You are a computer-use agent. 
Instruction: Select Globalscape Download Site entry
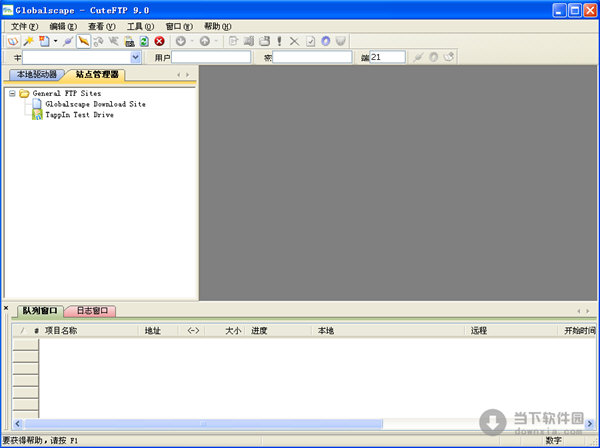pyautogui.click(x=94, y=104)
